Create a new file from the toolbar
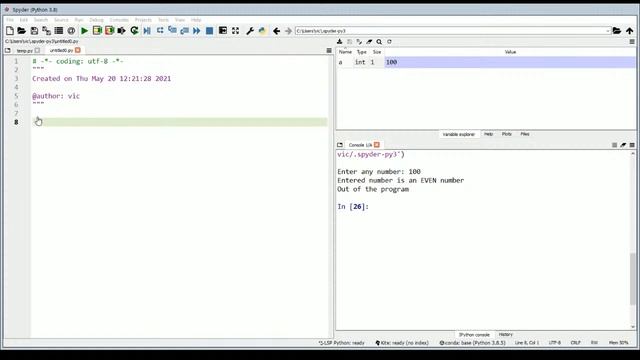The width and height of the screenshot is (640, 360). point(10,31)
